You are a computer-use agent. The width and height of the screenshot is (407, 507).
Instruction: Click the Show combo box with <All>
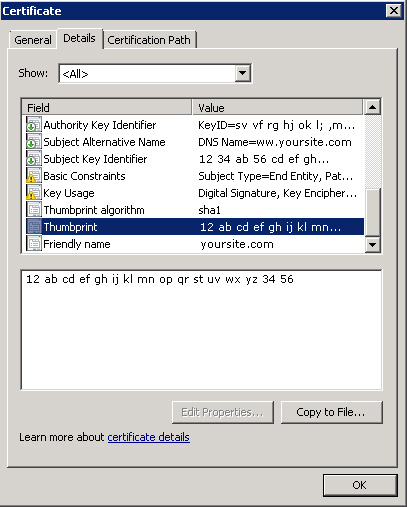(155, 73)
